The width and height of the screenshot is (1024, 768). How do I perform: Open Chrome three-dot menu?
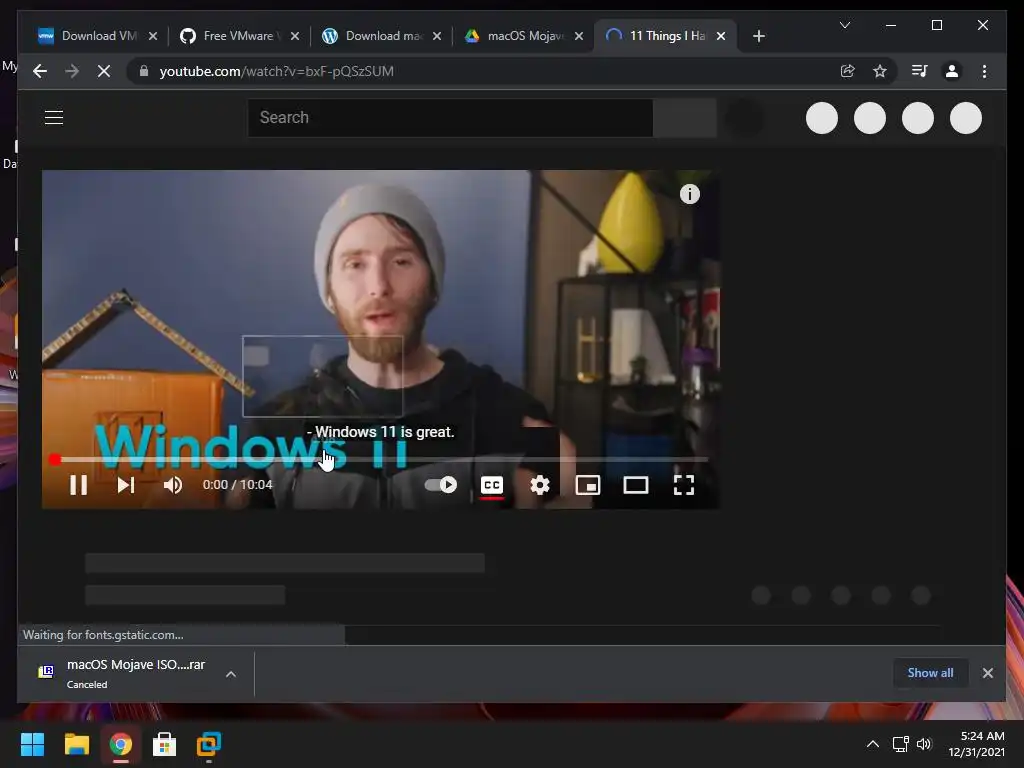coord(984,71)
